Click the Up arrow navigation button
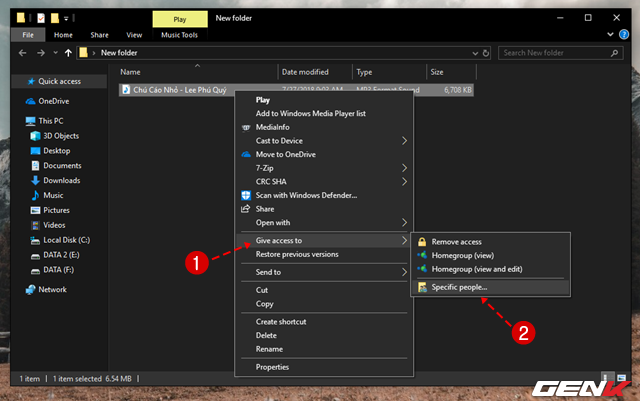Screen dimensions: 640x401 pos(67,52)
